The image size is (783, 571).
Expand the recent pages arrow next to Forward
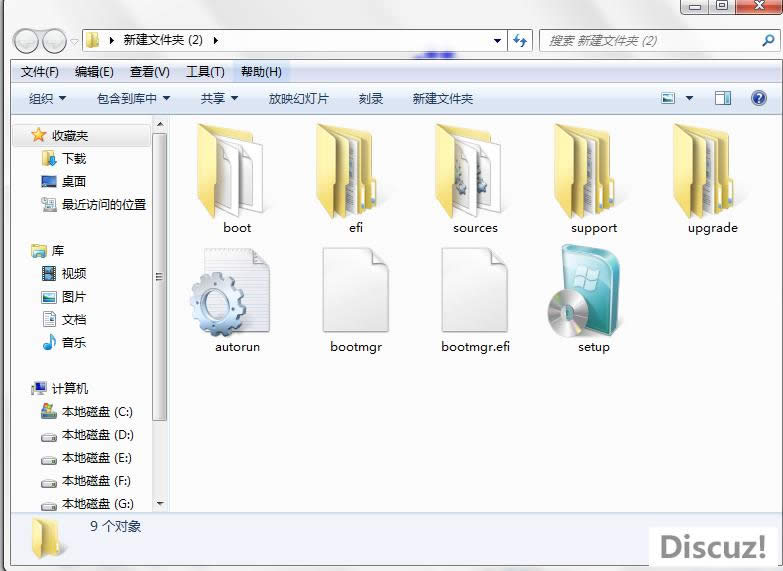pos(74,41)
